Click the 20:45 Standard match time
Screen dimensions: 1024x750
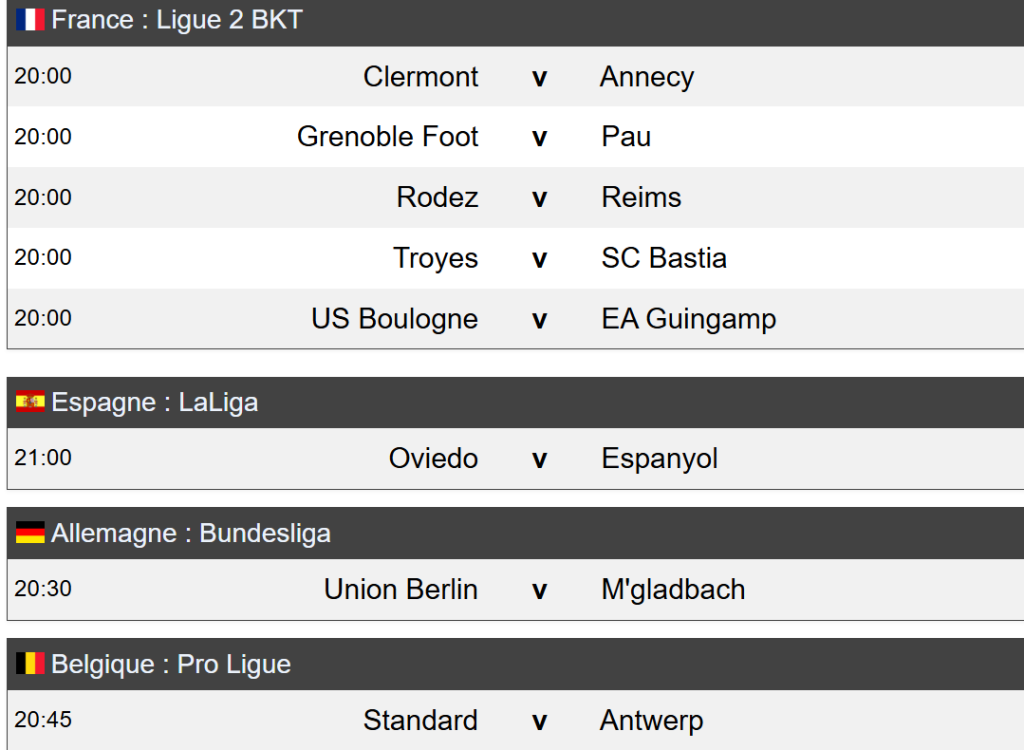(43, 720)
